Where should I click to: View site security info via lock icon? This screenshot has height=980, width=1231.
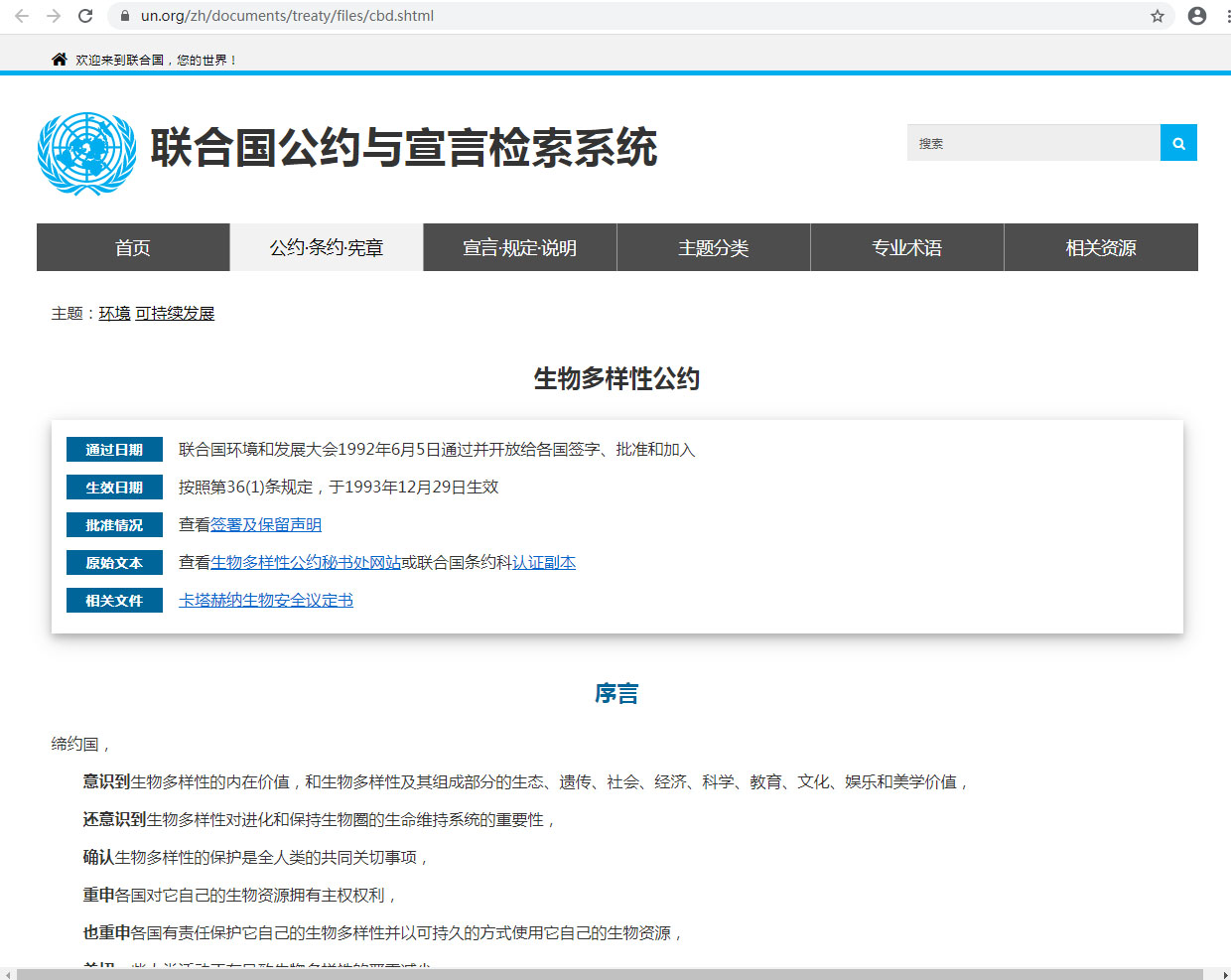[x=125, y=16]
